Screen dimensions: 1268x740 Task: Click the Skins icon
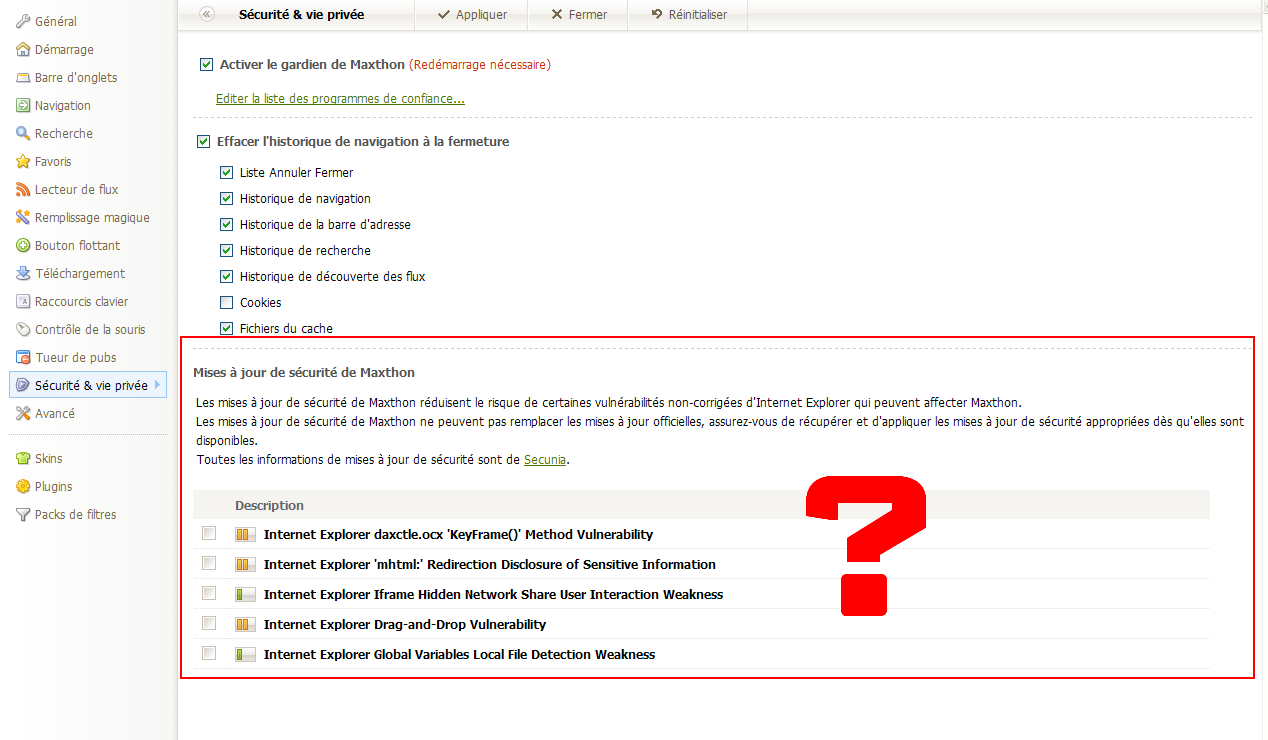tap(23, 459)
